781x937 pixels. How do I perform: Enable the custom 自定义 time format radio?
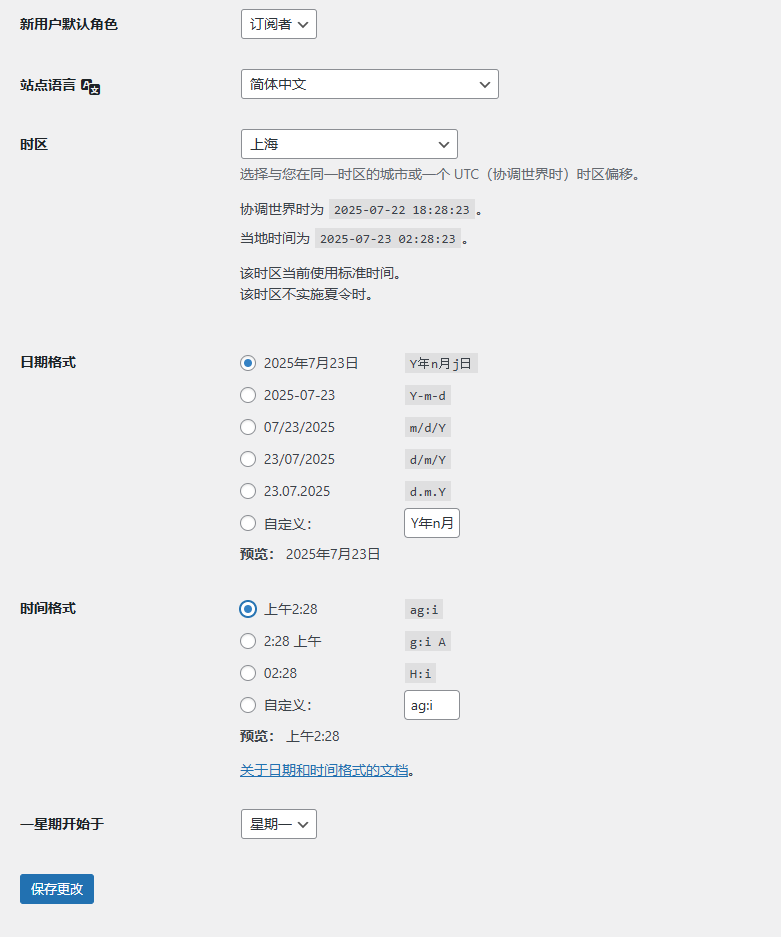[x=248, y=705]
